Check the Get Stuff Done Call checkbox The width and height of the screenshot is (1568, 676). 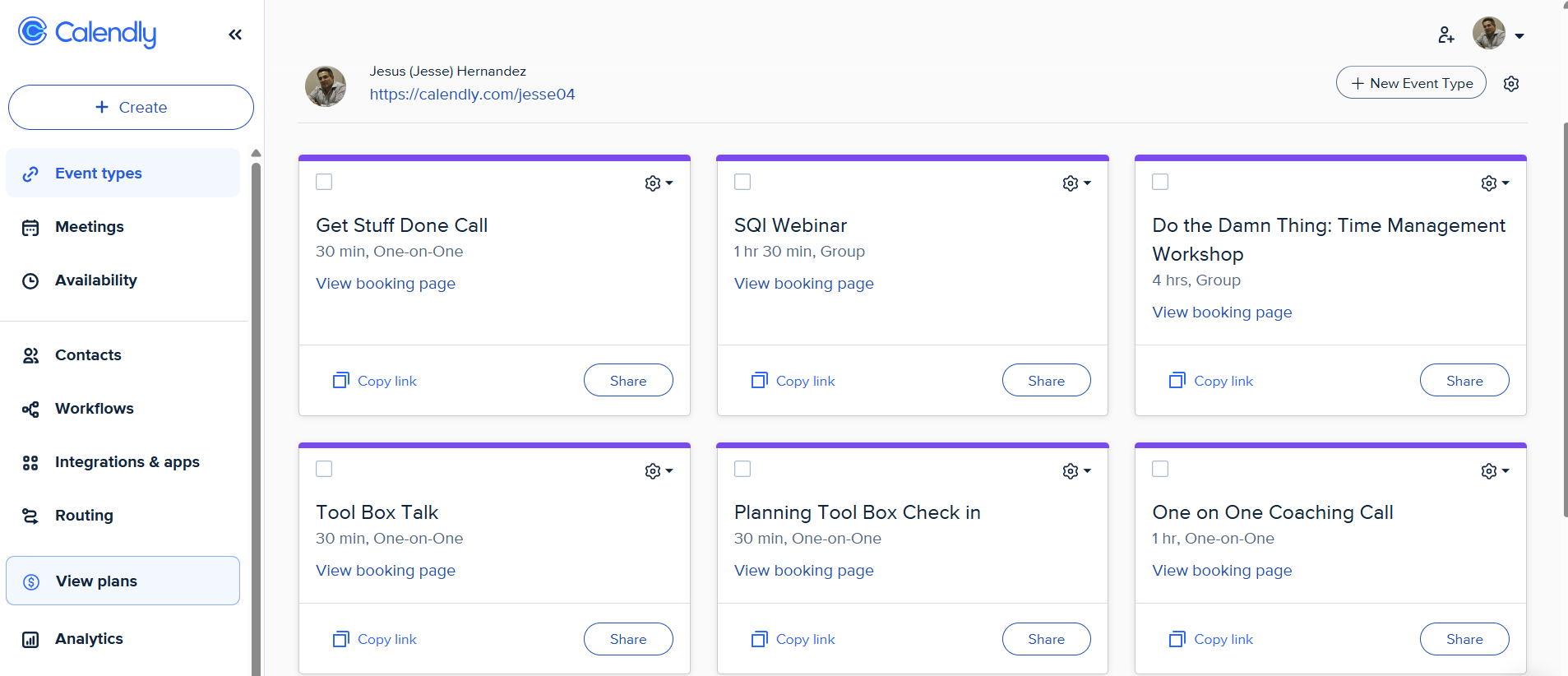coord(324,182)
